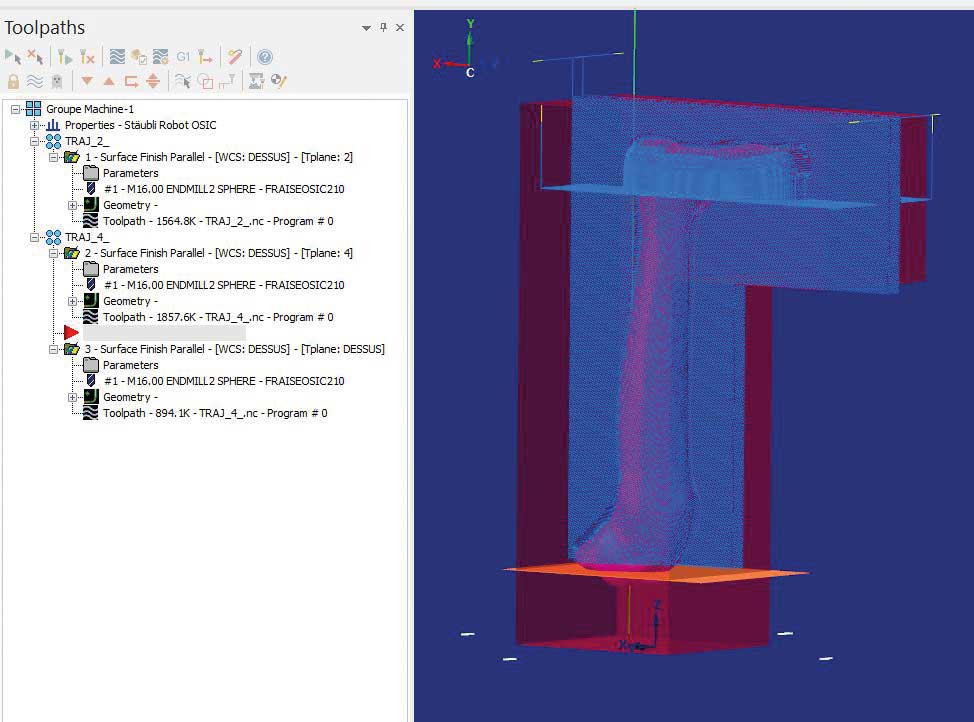974x722 pixels.
Task: Click the G1 post operations icon
Action: click(183, 57)
